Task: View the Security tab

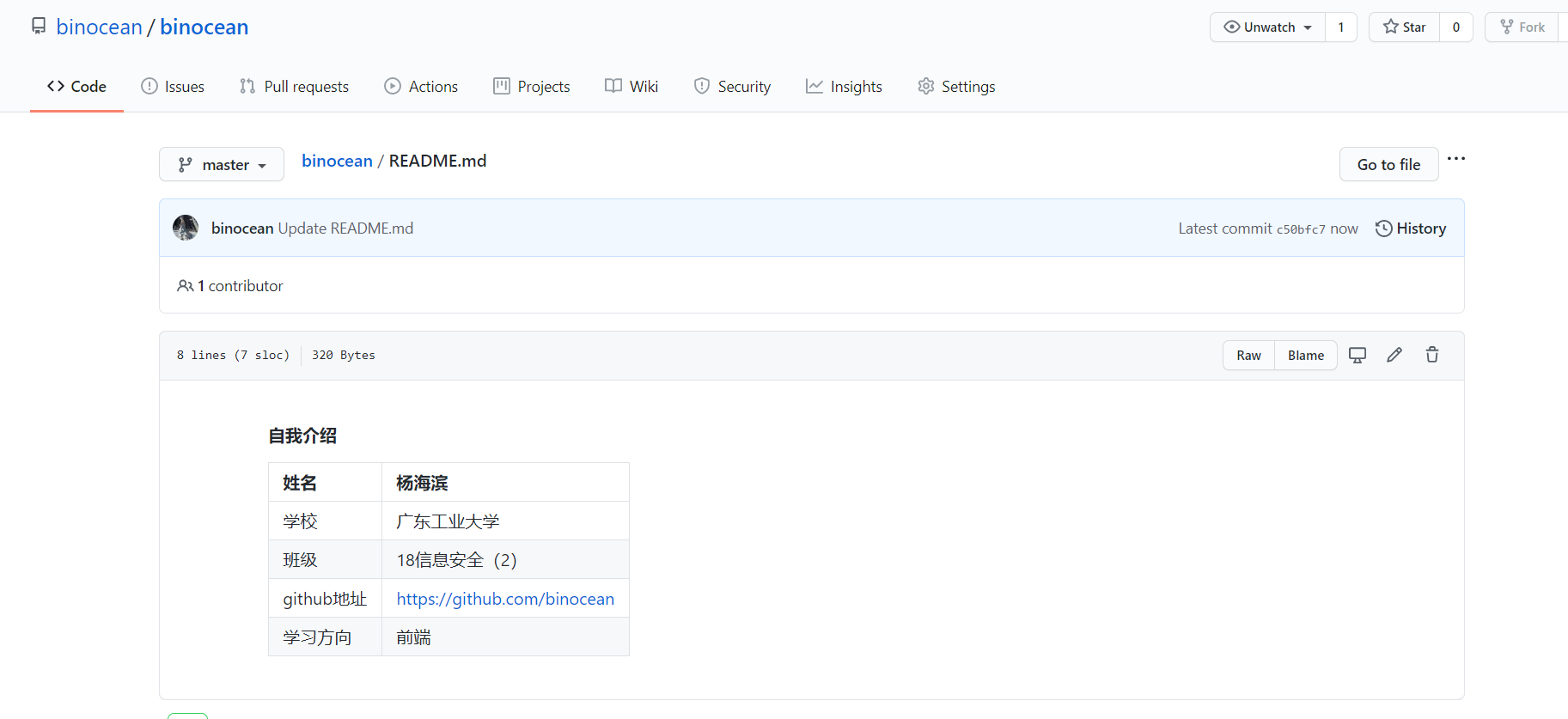Action: pos(732,87)
